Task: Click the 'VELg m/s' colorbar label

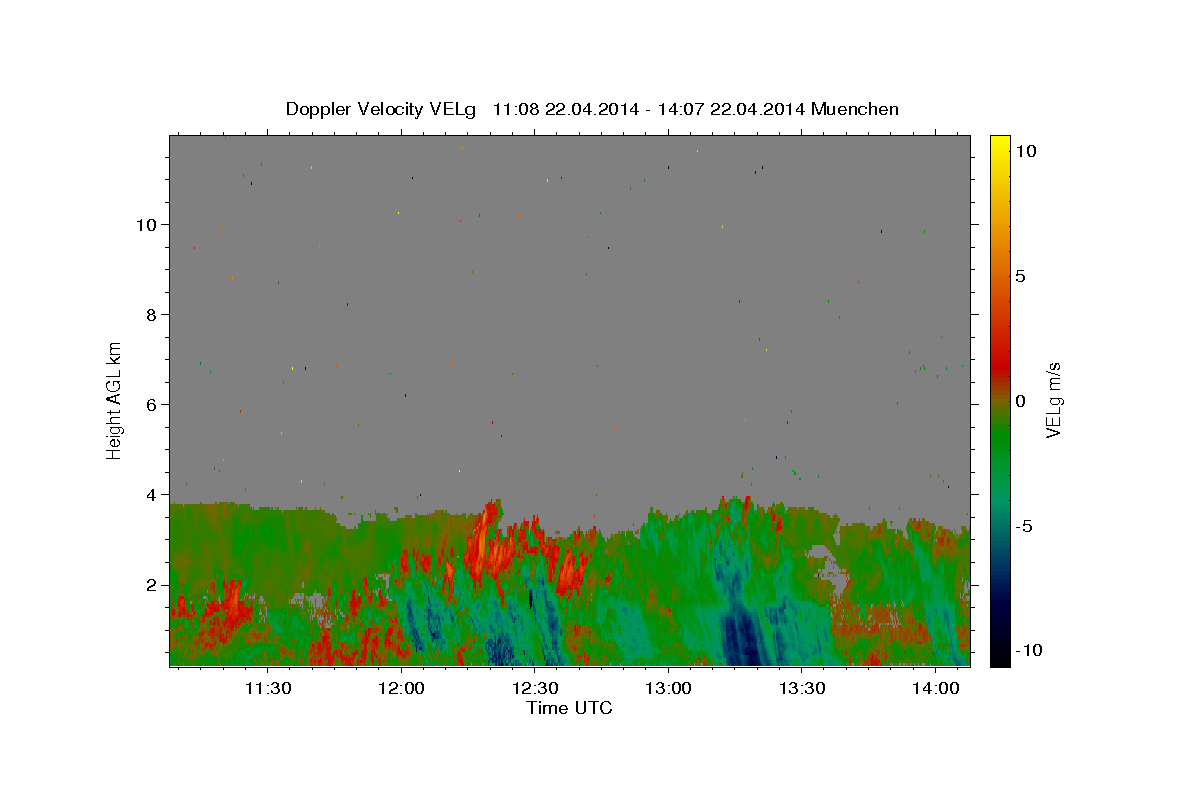Action: pos(1053,400)
